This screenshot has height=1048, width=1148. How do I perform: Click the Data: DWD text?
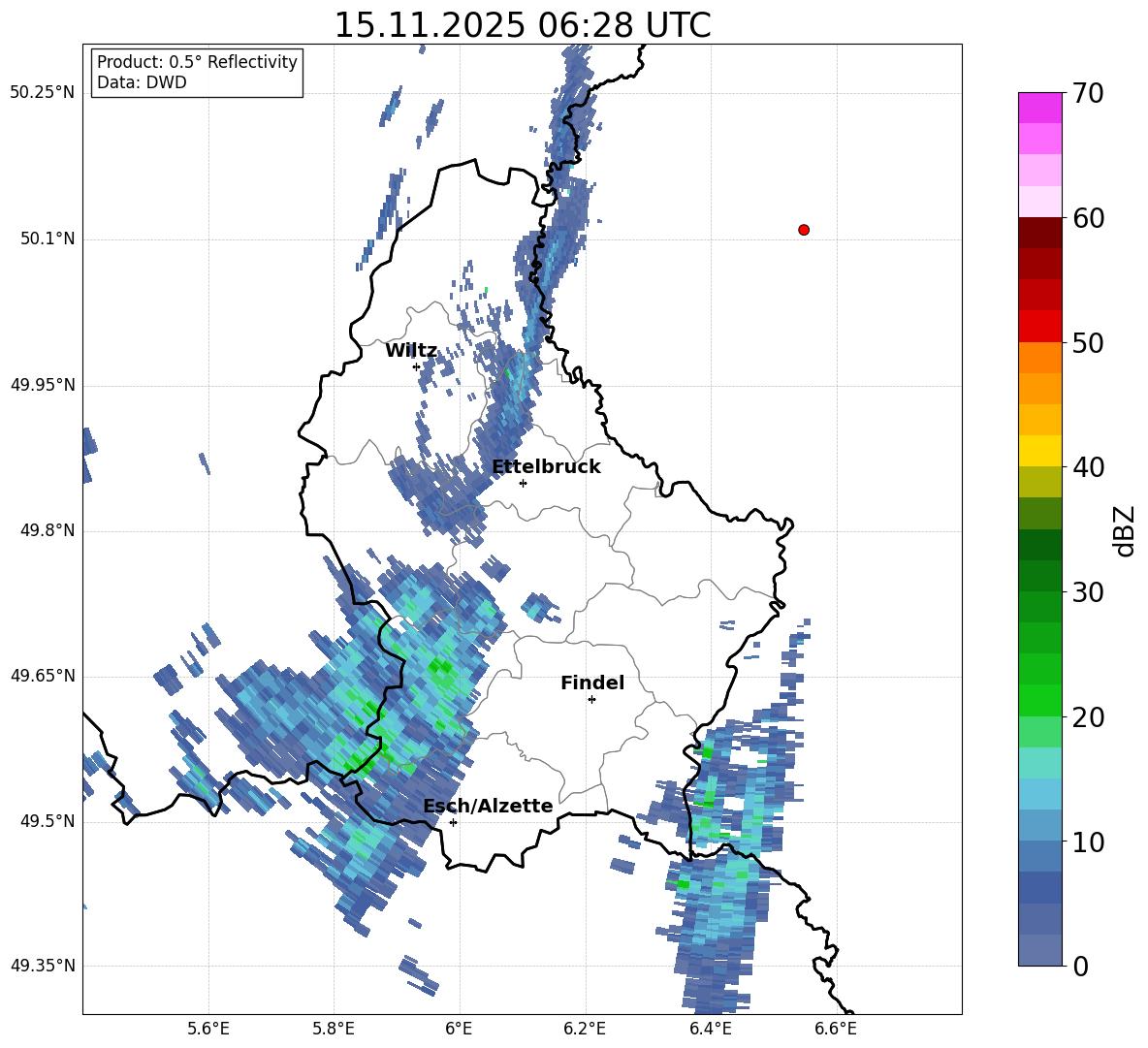142,82
